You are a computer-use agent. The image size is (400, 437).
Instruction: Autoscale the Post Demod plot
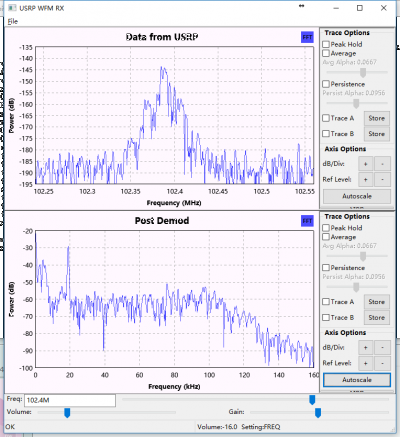[x=357, y=380]
